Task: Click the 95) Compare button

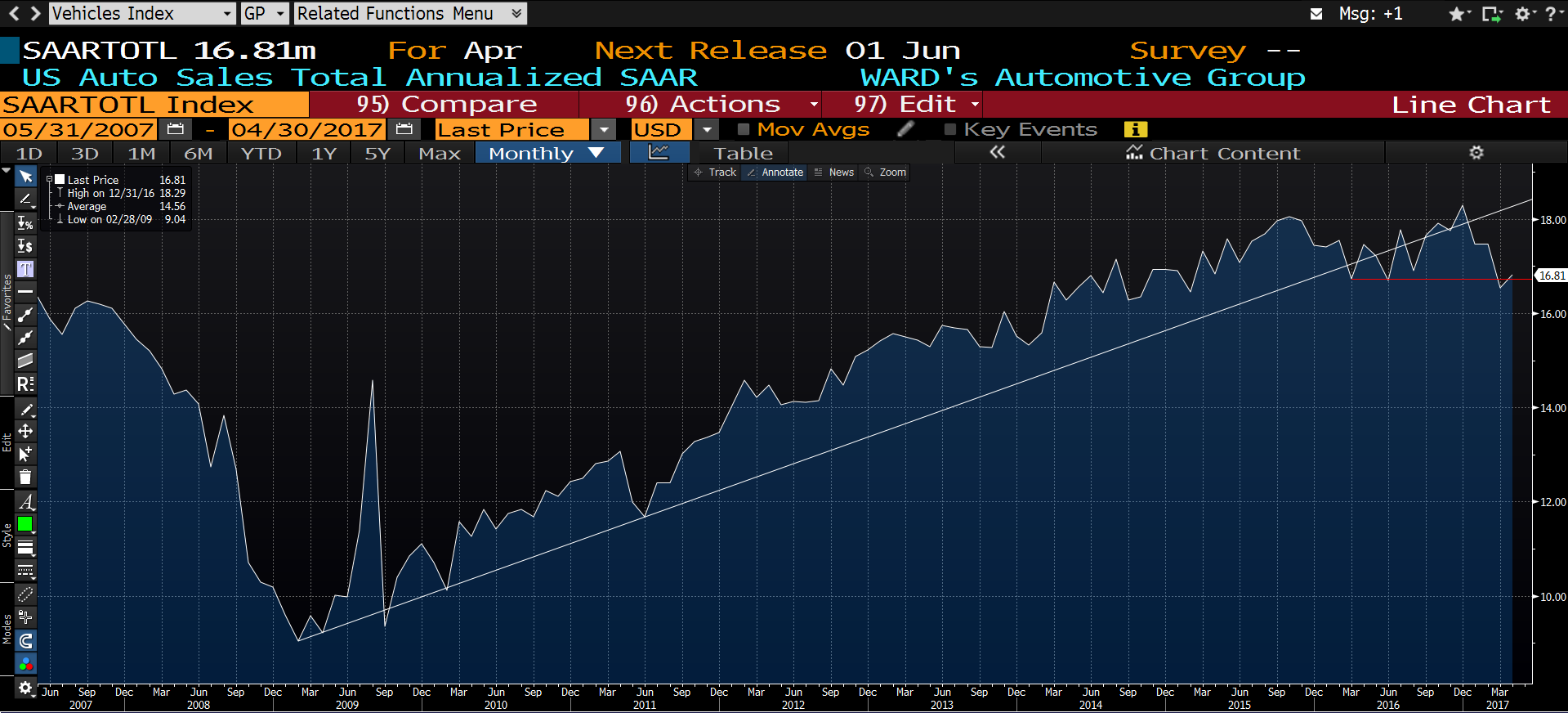Action: [446, 104]
